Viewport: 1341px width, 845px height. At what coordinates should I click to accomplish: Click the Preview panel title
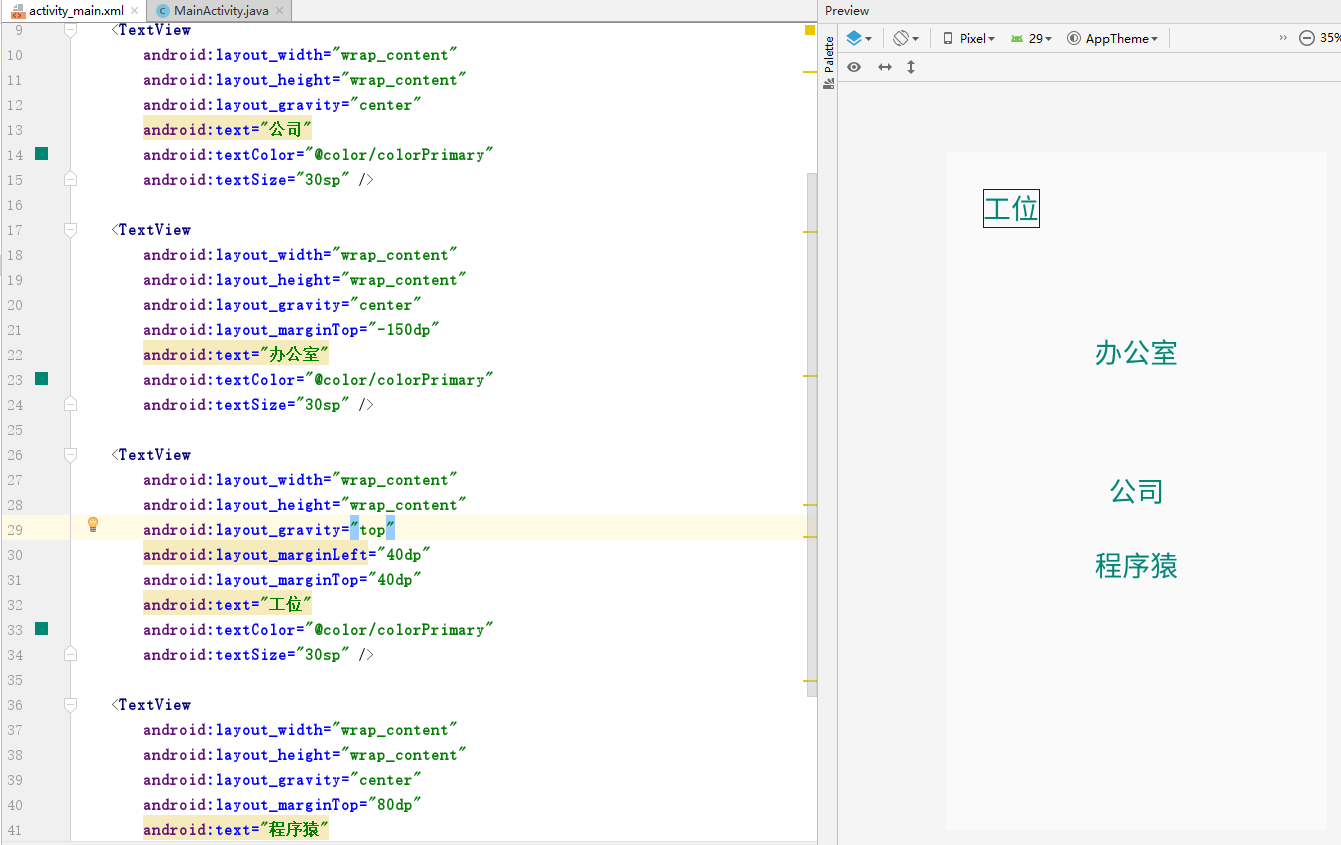tap(847, 11)
